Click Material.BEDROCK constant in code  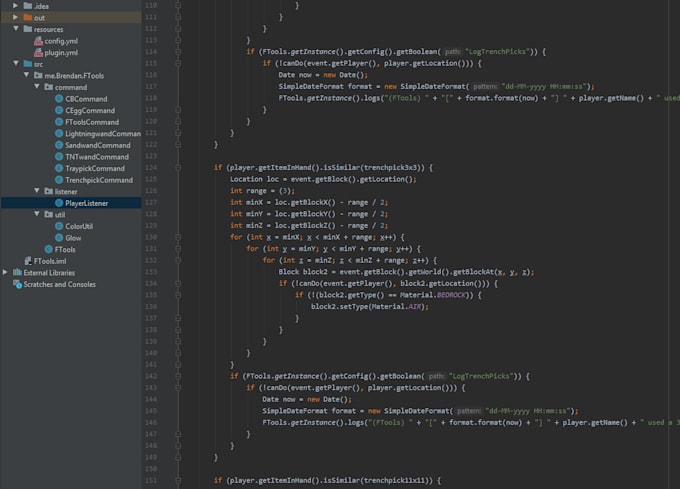[x=433, y=295]
